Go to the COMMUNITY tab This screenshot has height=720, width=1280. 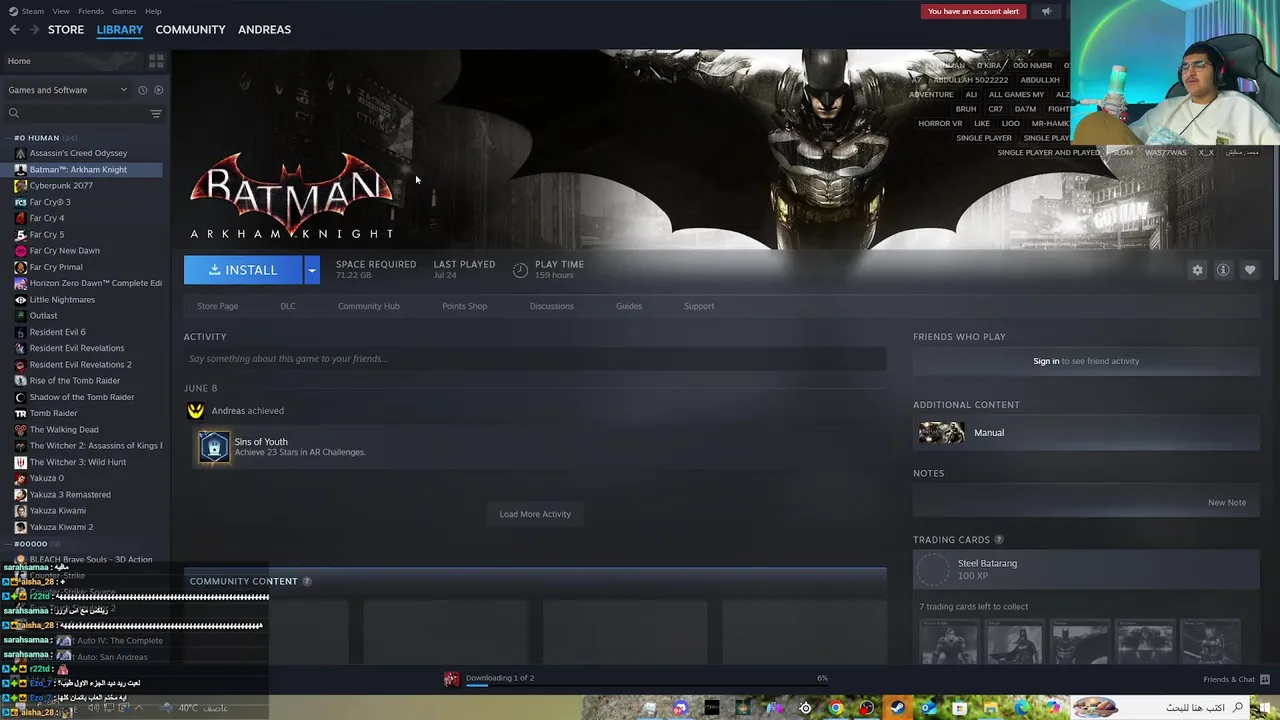click(190, 30)
